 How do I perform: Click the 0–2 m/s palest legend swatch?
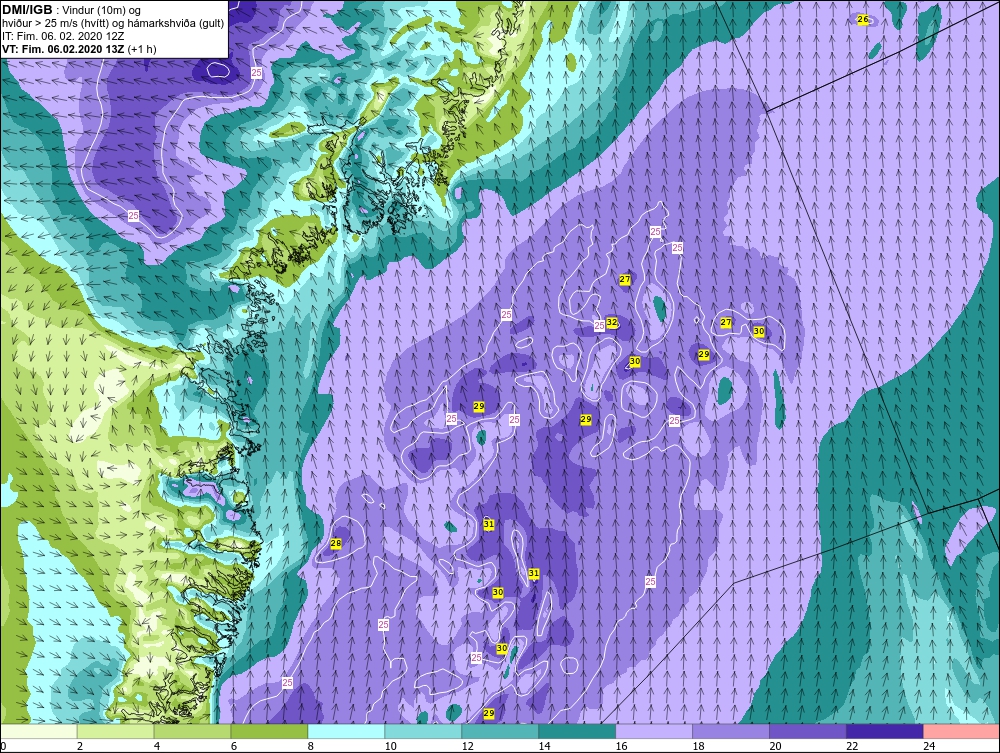(x=39, y=731)
